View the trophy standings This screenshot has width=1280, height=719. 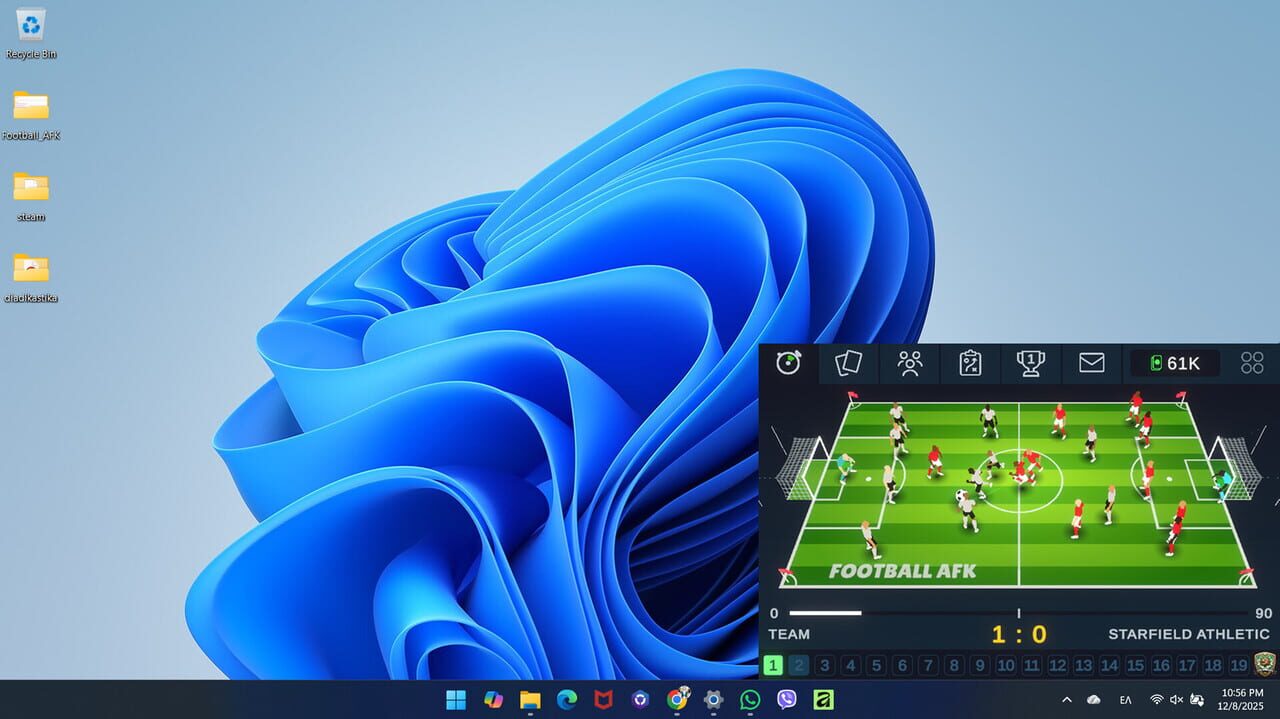coord(1030,363)
